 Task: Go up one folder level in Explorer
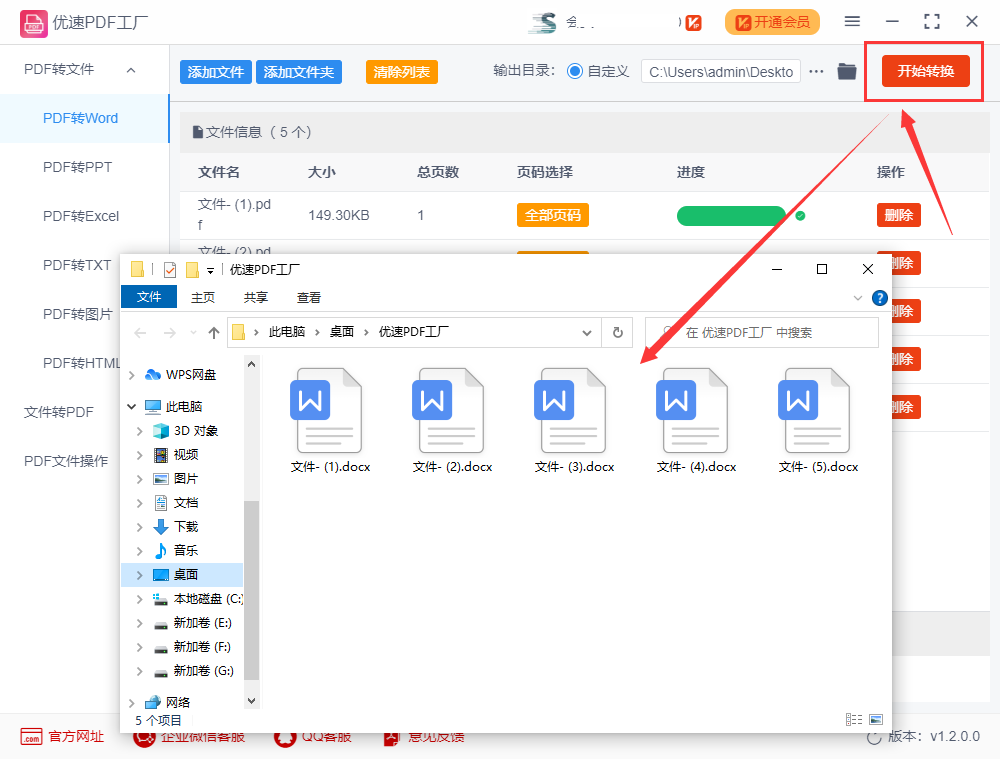click(x=214, y=332)
